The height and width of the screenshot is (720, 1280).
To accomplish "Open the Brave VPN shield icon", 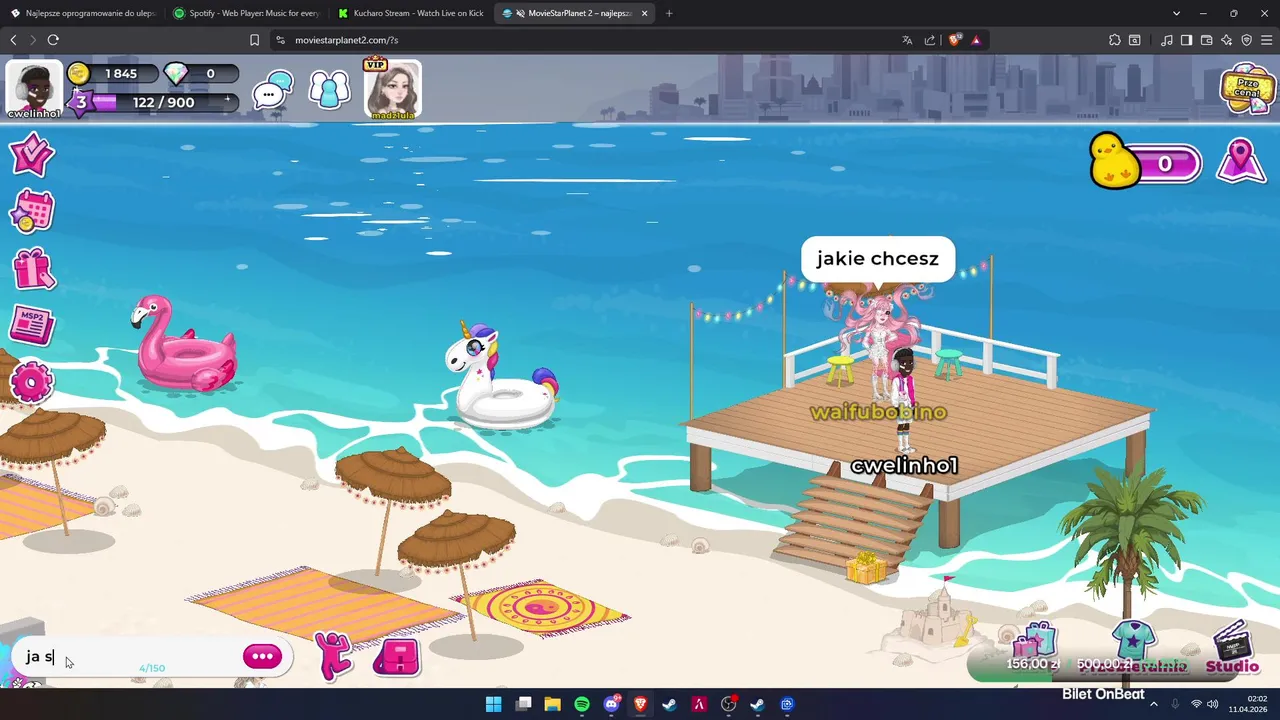I will pos(1247,40).
